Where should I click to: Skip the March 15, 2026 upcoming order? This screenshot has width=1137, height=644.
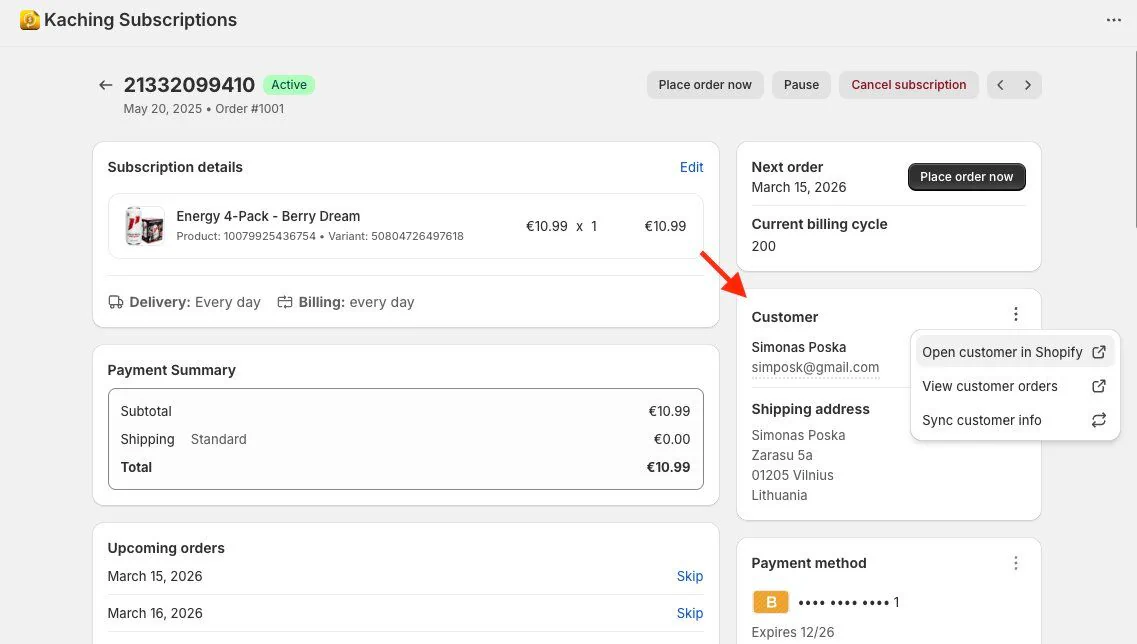[690, 576]
